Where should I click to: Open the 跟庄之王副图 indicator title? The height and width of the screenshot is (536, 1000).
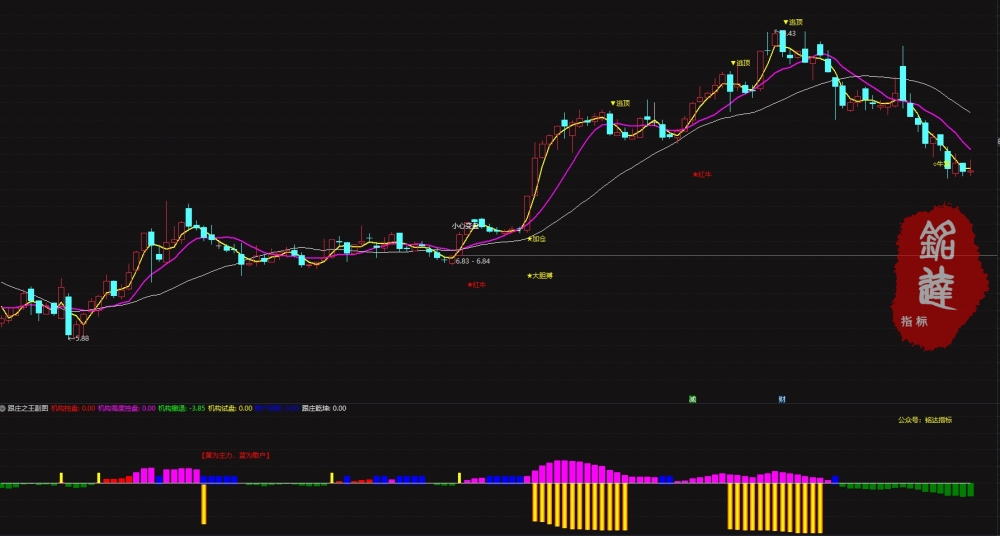point(27,408)
